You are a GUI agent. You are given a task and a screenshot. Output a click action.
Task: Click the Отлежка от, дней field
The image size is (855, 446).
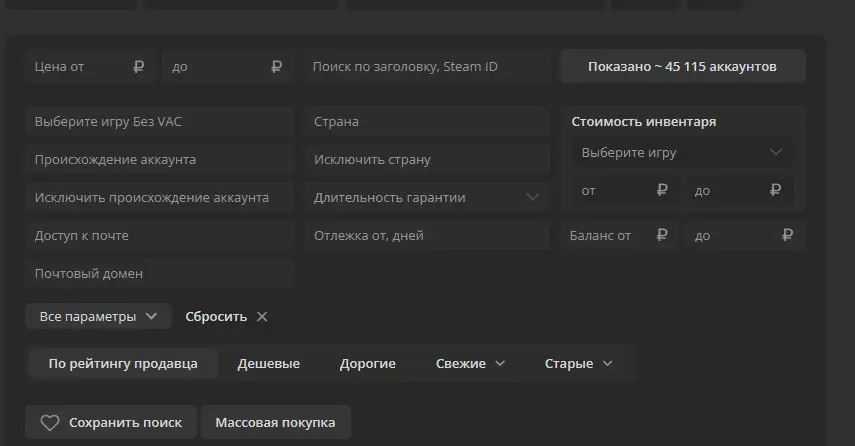coord(427,236)
